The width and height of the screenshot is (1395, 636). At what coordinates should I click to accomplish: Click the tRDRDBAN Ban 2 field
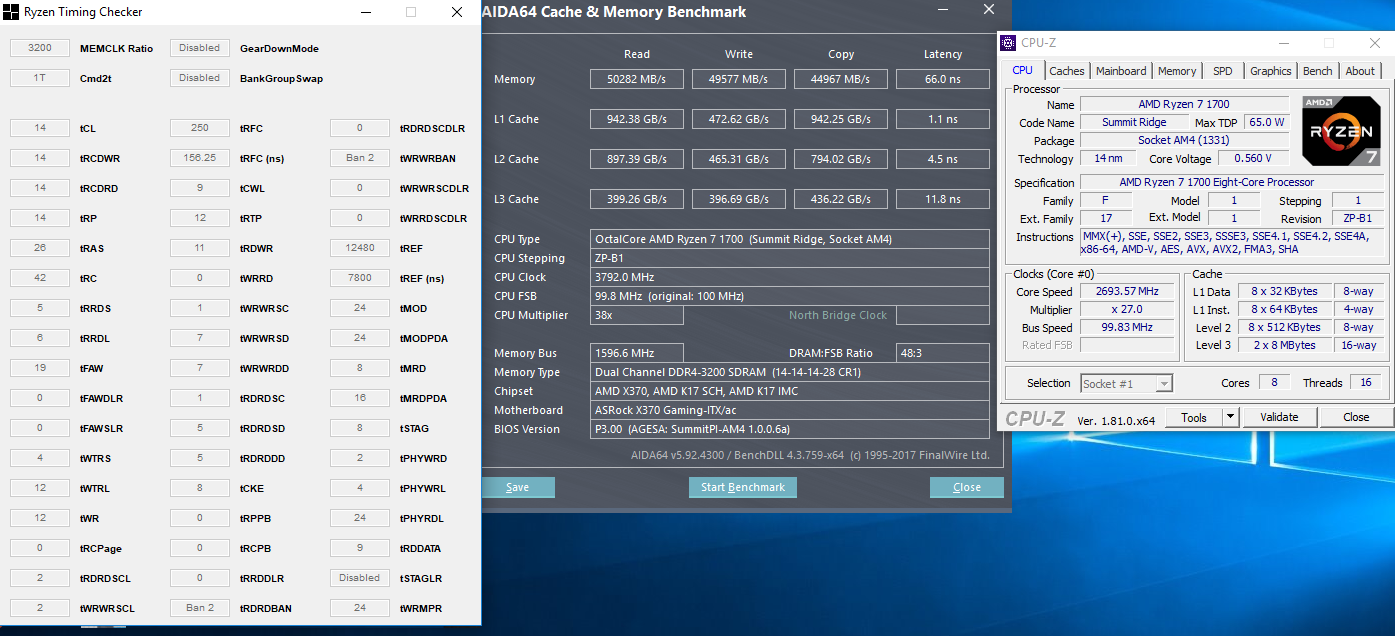[200, 608]
